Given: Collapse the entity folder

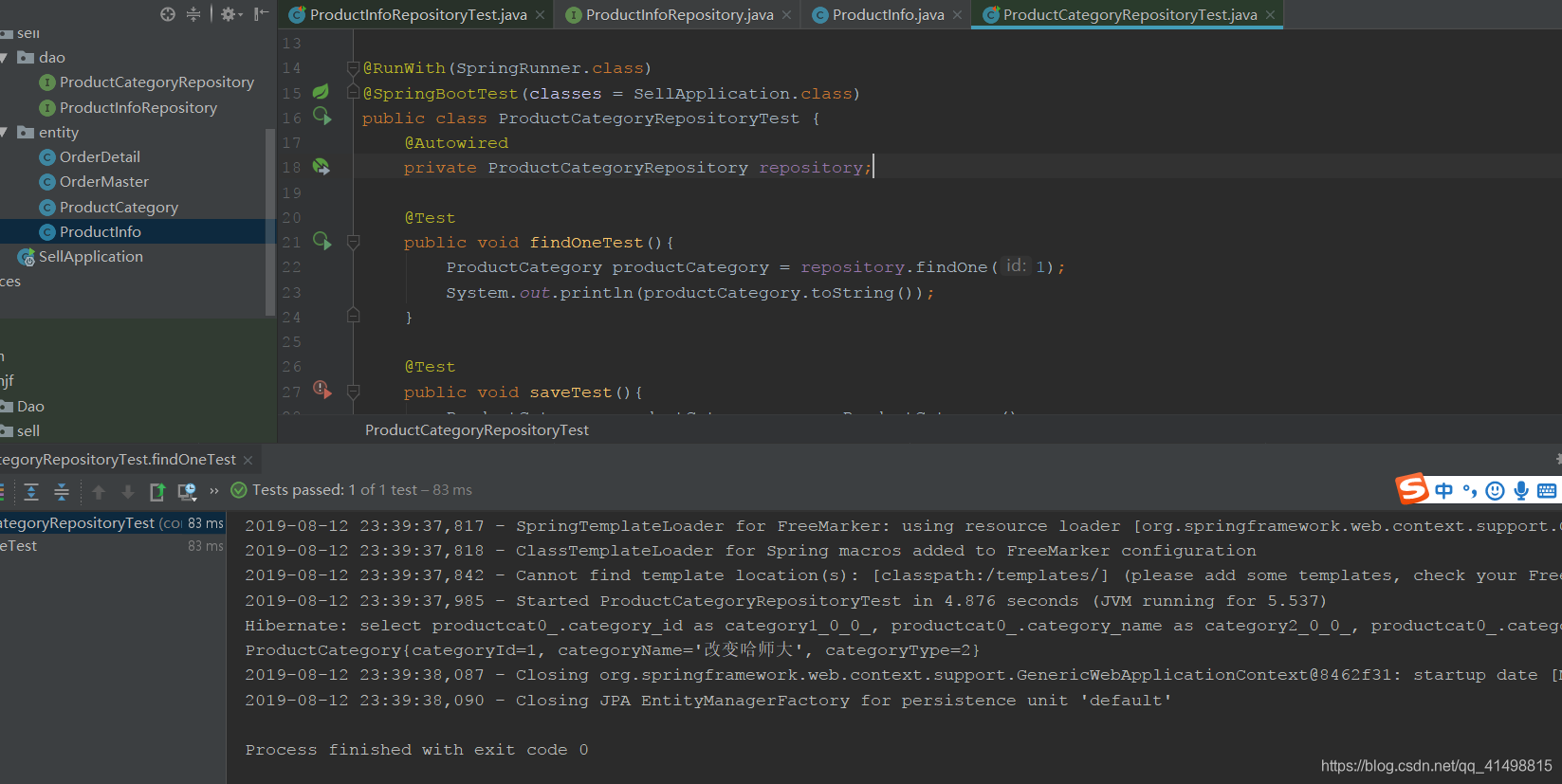Looking at the screenshot, I should 4,133.
